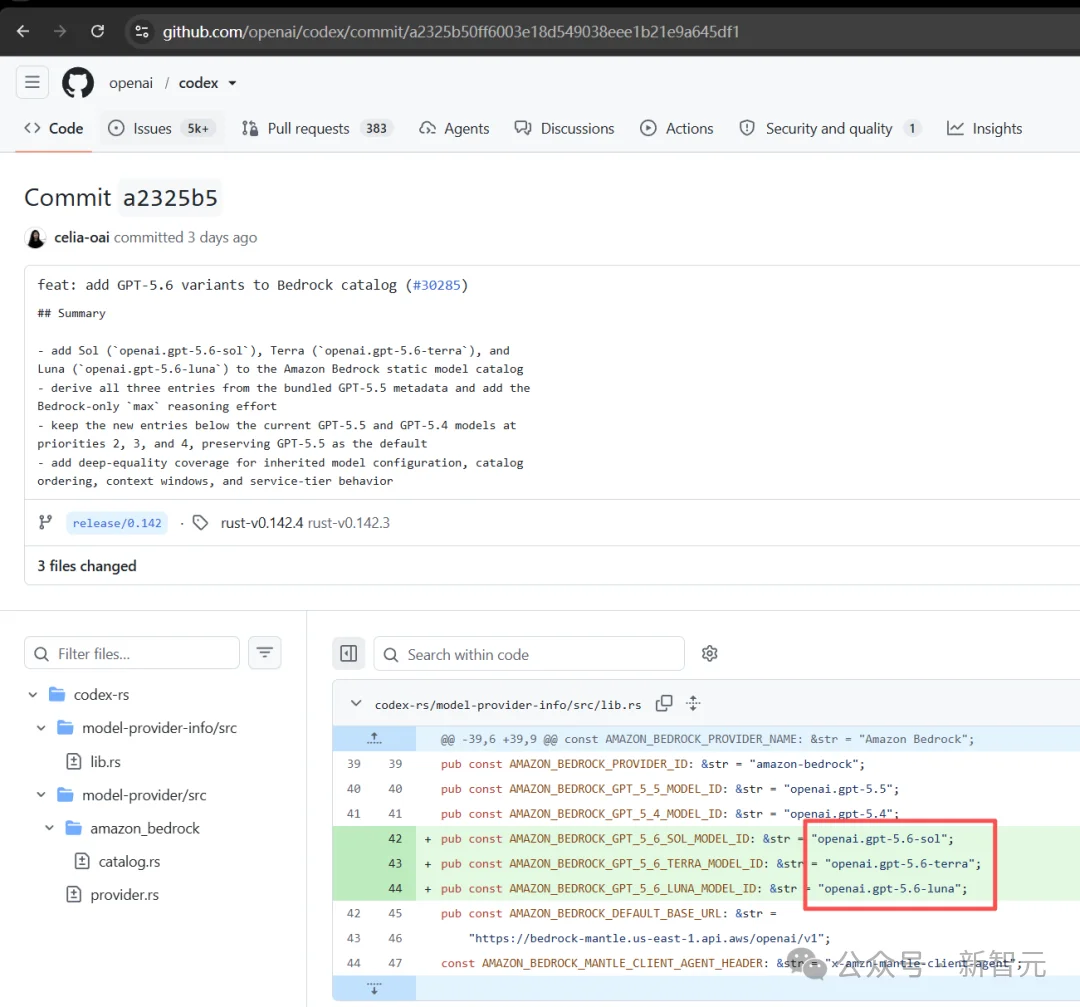Open the diff view settings gear
Screen dimensions: 1080x1007
(709, 653)
